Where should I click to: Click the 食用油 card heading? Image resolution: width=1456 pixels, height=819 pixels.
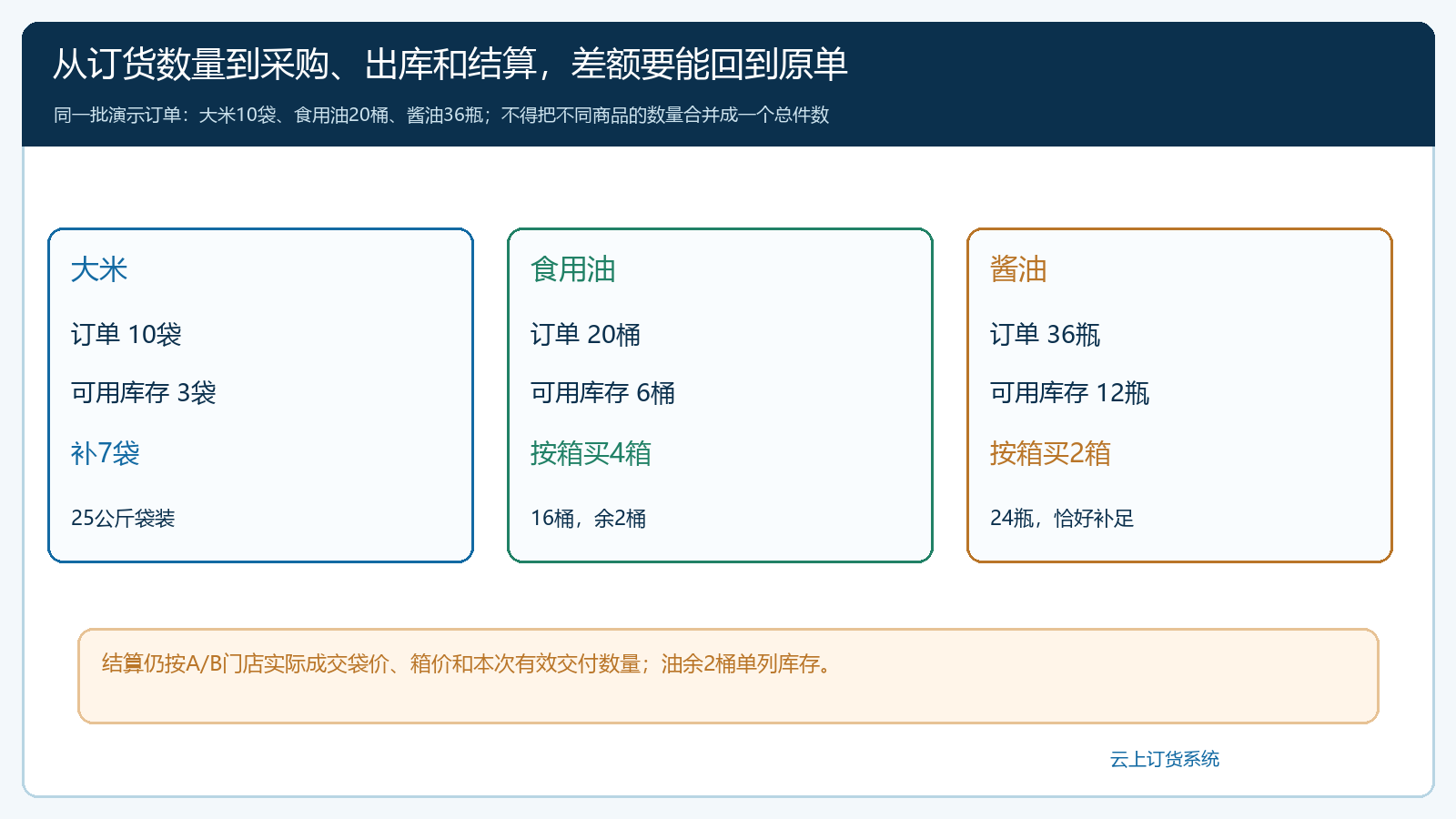[573, 269]
